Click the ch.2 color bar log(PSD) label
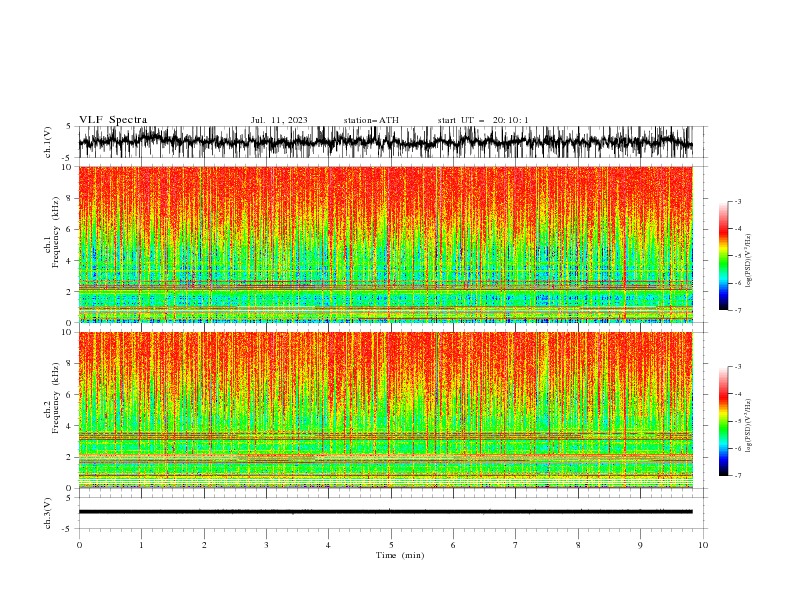The width and height of the screenshot is (792, 612). click(x=749, y=426)
